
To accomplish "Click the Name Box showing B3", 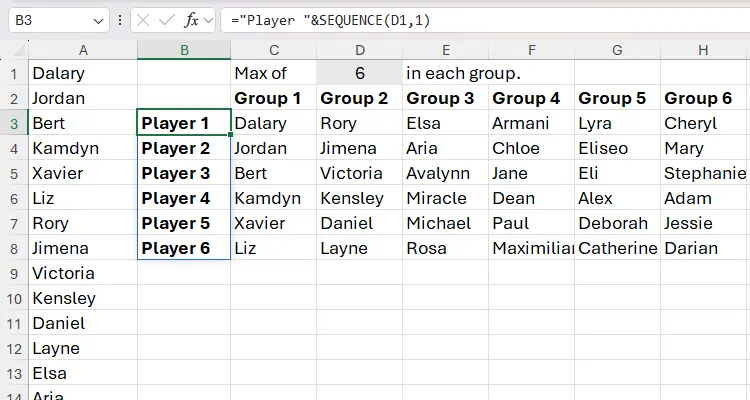I will (x=50, y=20).
